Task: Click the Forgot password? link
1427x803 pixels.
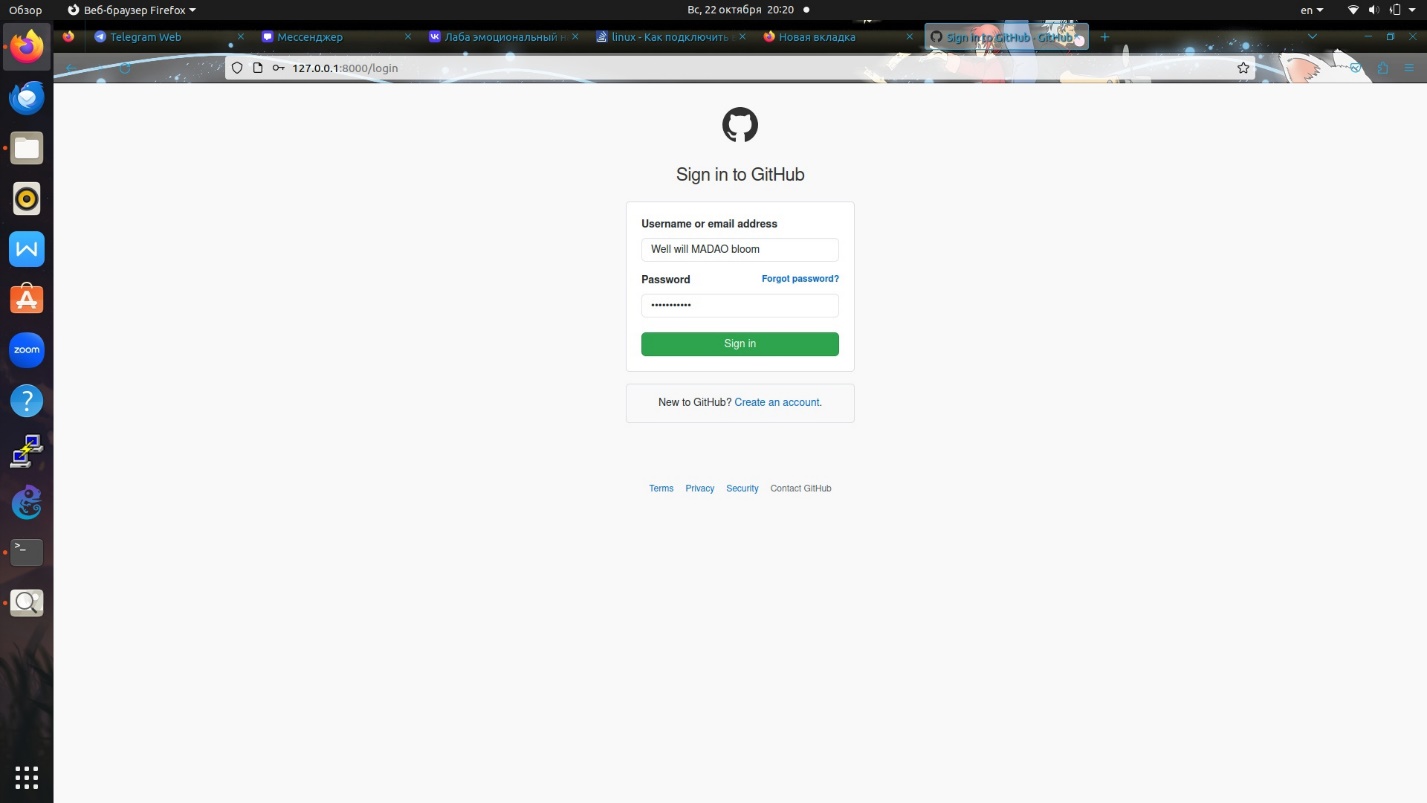Action: (800, 279)
